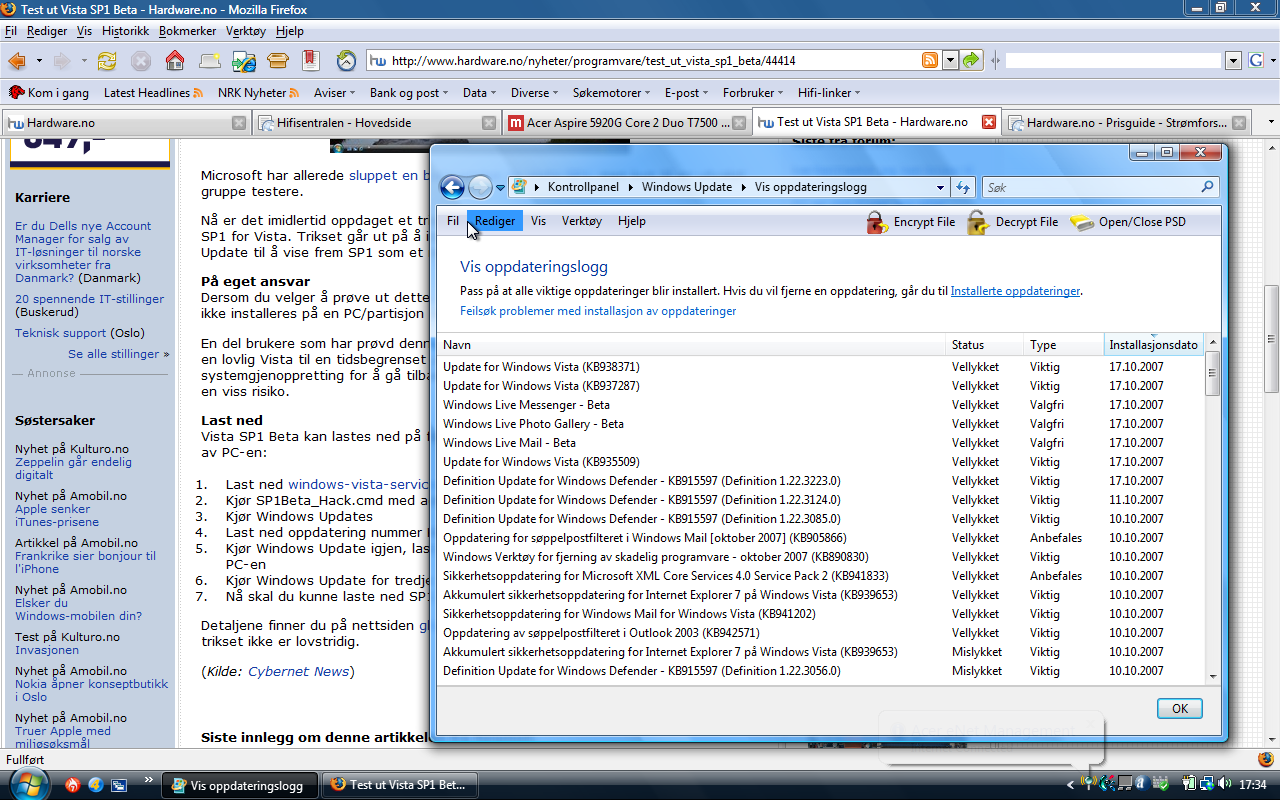The height and width of the screenshot is (800, 1280).
Task: Open the Firefox Bokmerker menu
Action: point(188,32)
